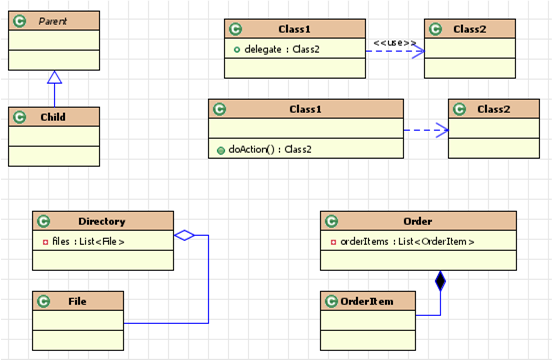Select the private field icon beside files

(x=45, y=242)
